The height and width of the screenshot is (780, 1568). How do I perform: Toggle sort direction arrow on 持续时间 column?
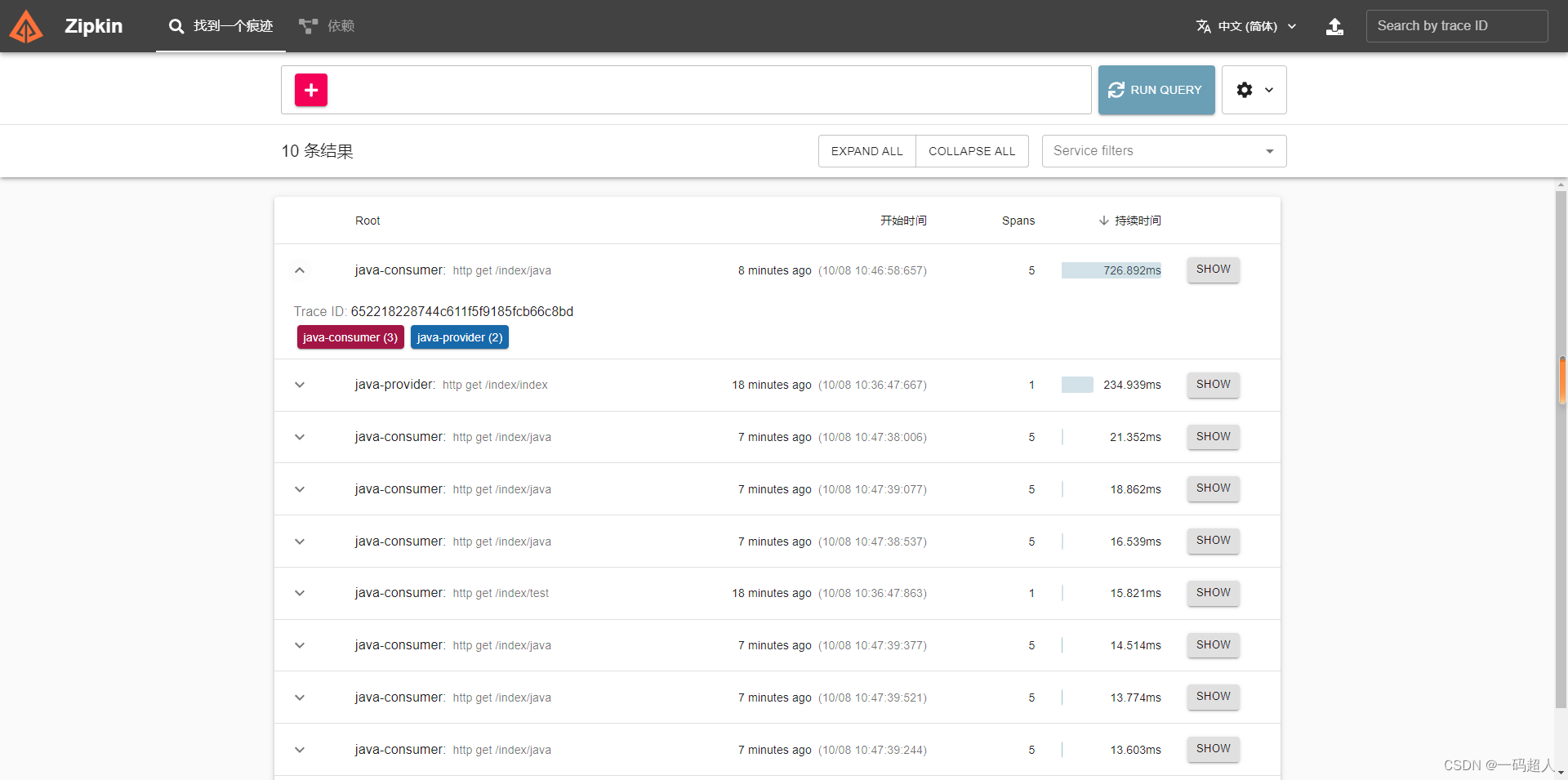tap(1102, 220)
